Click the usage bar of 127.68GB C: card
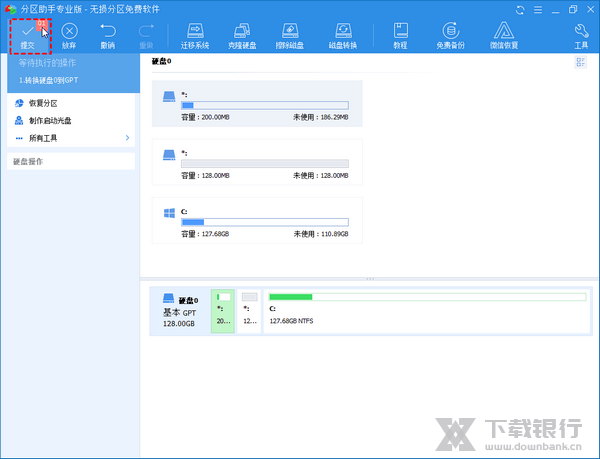The image size is (600, 459). [265, 222]
